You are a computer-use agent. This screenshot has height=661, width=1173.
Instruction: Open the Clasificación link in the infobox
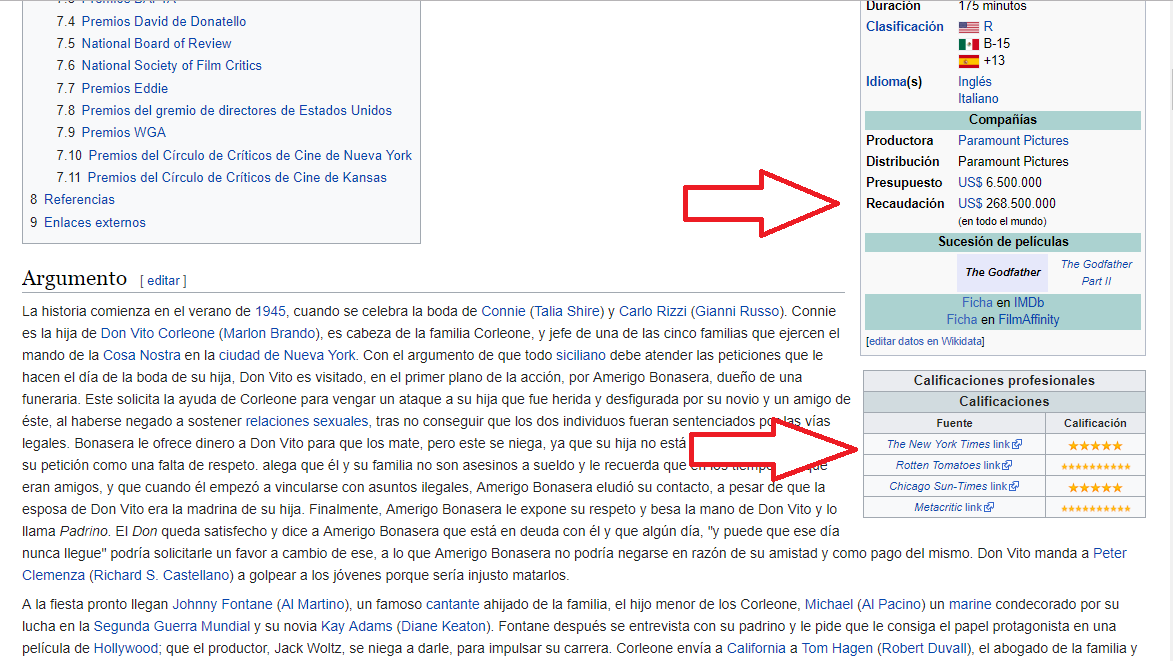click(904, 27)
